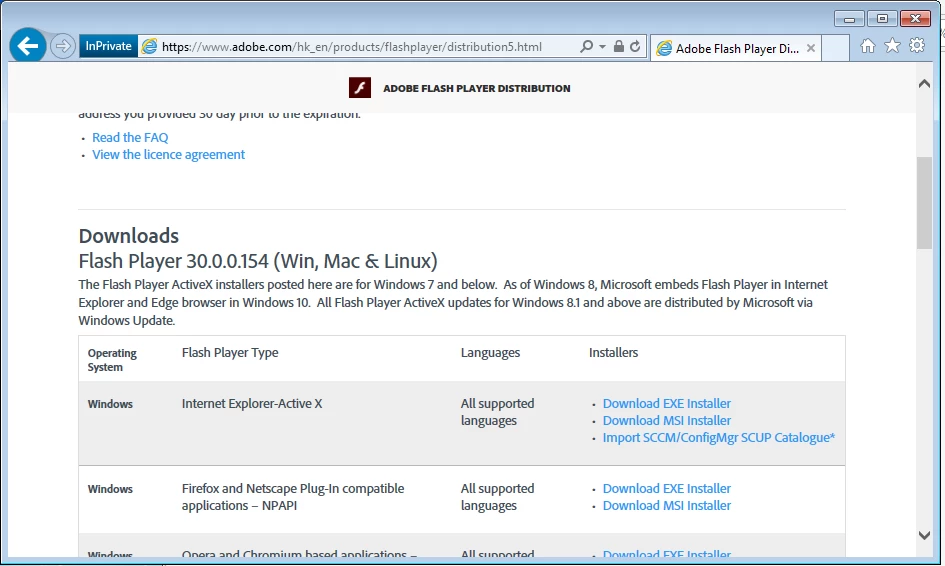Click the scrollbar down arrow
The height and width of the screenshot is (566, 945).
pyautogui.click(x=924, y=535)
